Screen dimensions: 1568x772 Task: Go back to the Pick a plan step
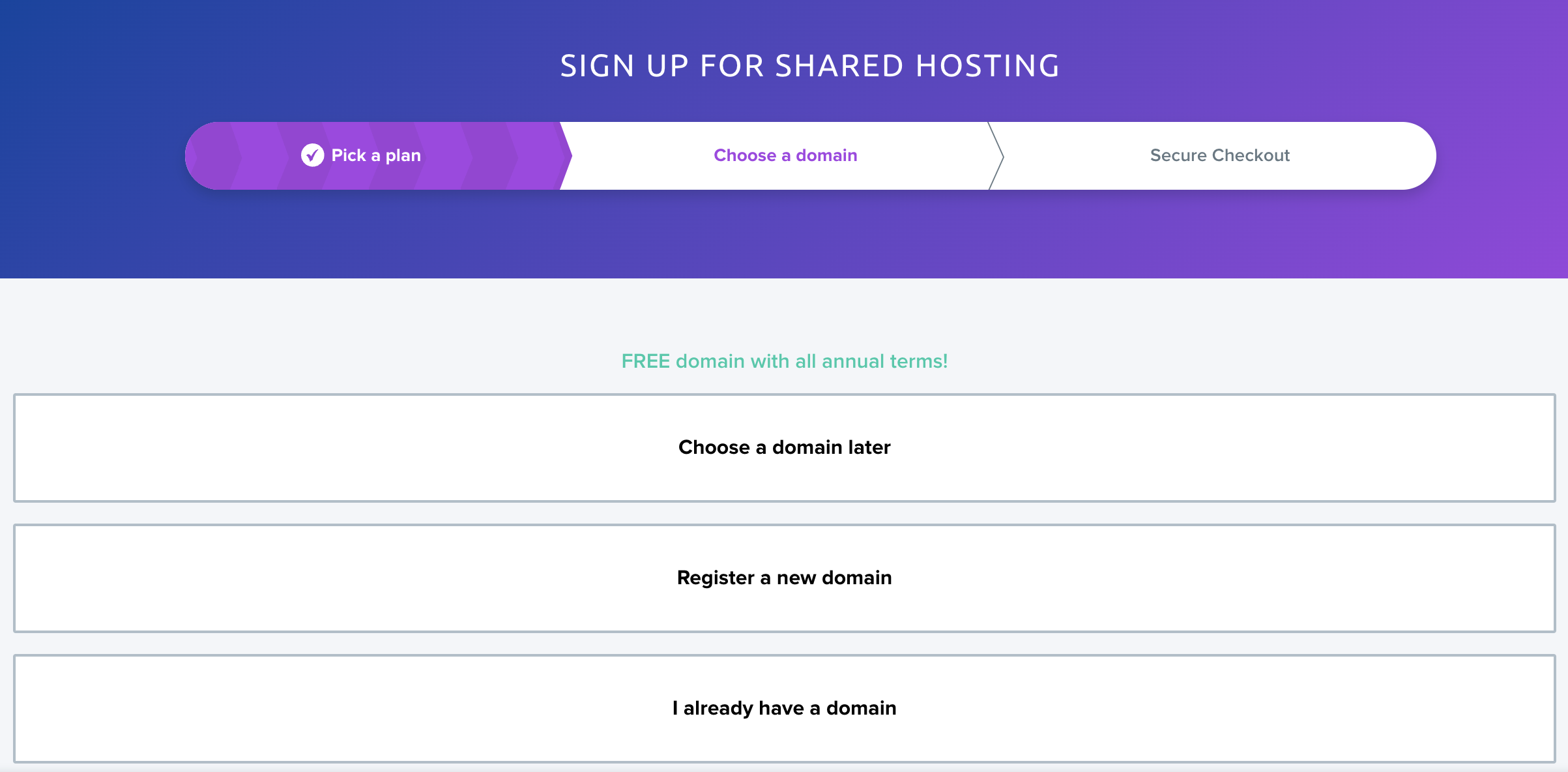(376, 155)
